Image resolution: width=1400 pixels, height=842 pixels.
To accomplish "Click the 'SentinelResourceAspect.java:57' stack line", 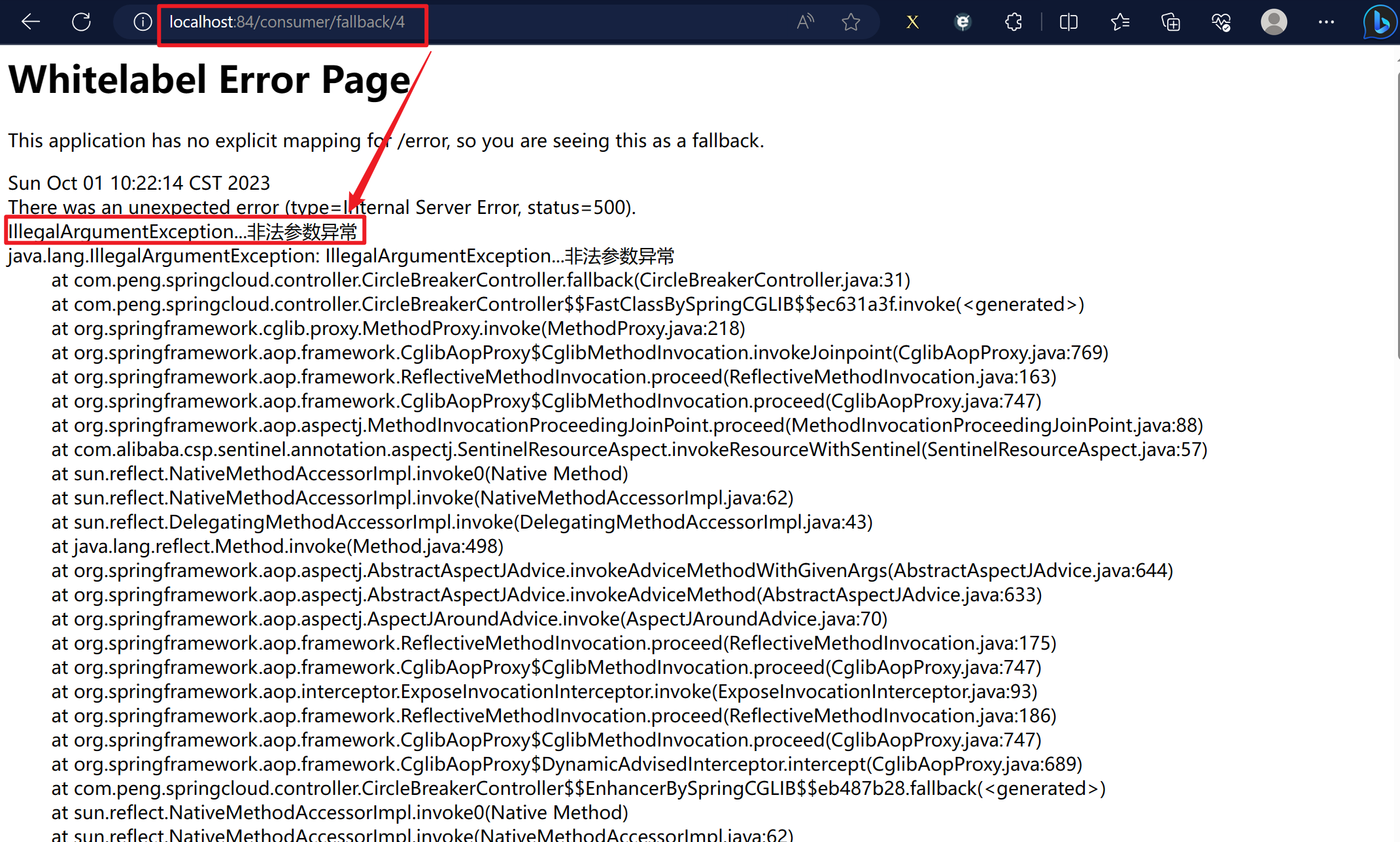I will [x=629, y=449].
